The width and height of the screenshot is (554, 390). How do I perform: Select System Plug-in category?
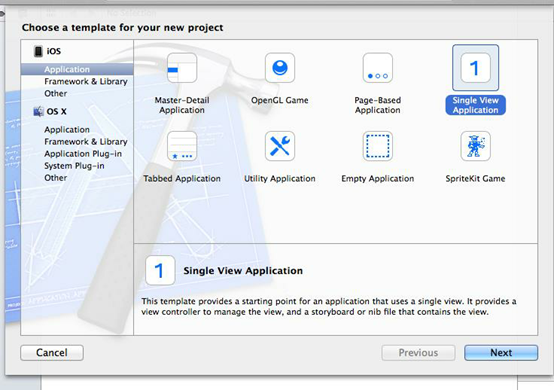(x=74, y=166)
